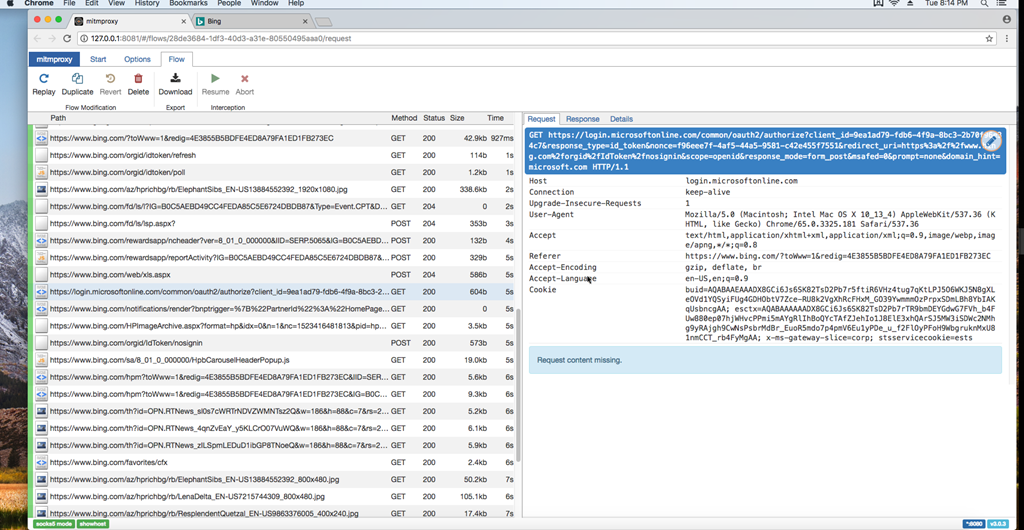
Task: Click the request URL line
Action: tap(765, 151)
